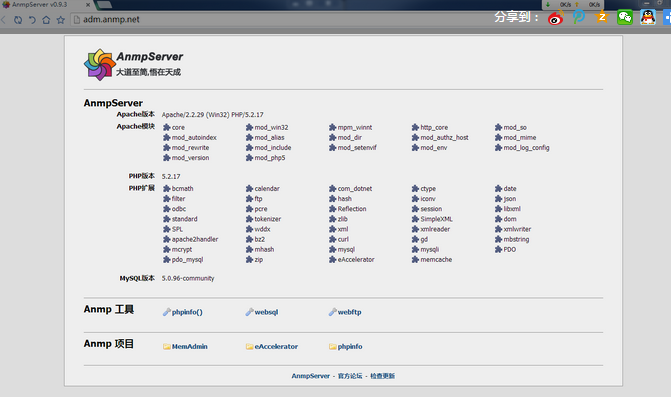Click folder icon beside MemAdmin
The width and height of the screenshot is (671, 397).
coord(166,347)
